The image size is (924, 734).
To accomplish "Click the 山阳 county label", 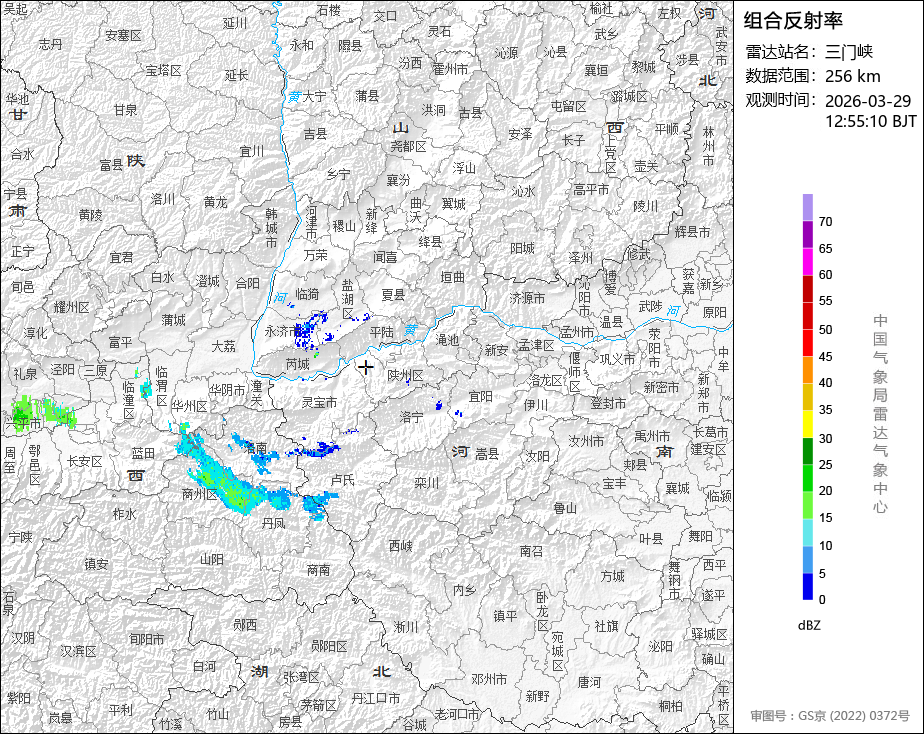I will click(212, 559).
